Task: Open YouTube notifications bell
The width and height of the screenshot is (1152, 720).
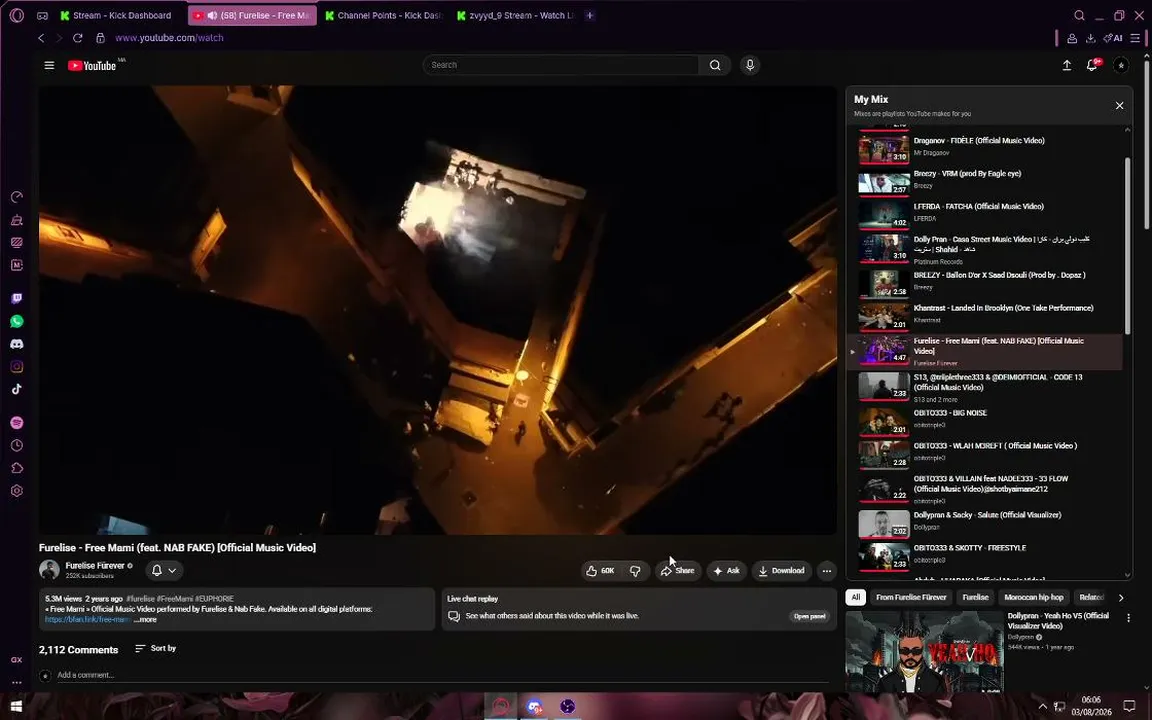Action: (1092, 65)
